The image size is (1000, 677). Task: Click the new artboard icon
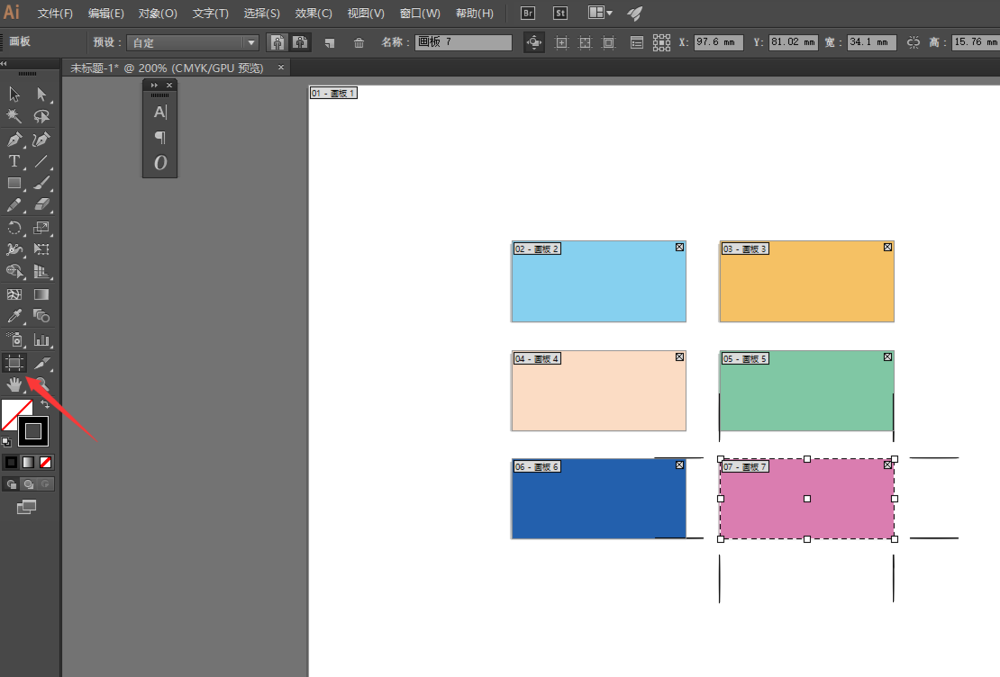coord(330,43)
